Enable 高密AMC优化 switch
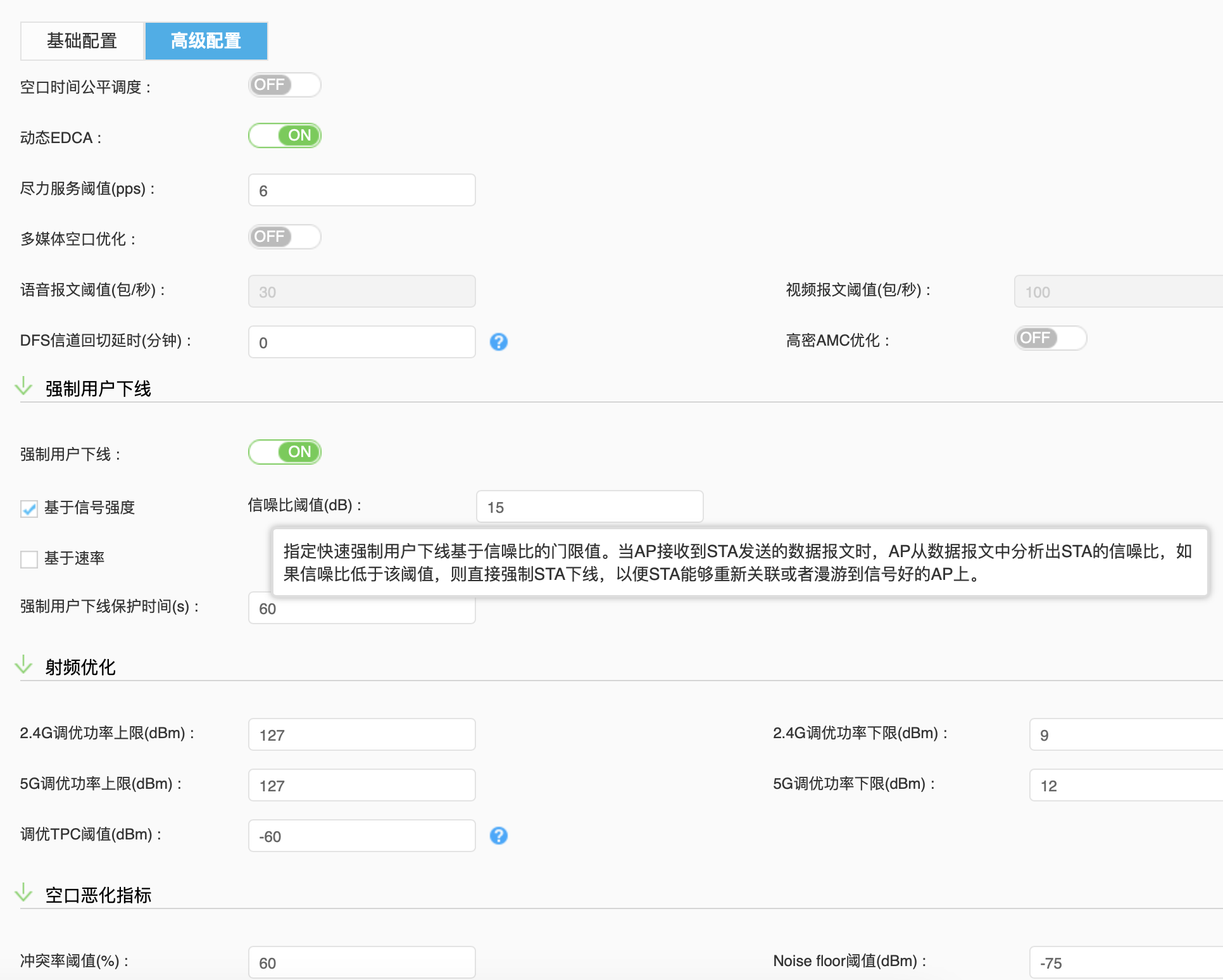This screenshot has height=980, width=1223. [1051, 338]
